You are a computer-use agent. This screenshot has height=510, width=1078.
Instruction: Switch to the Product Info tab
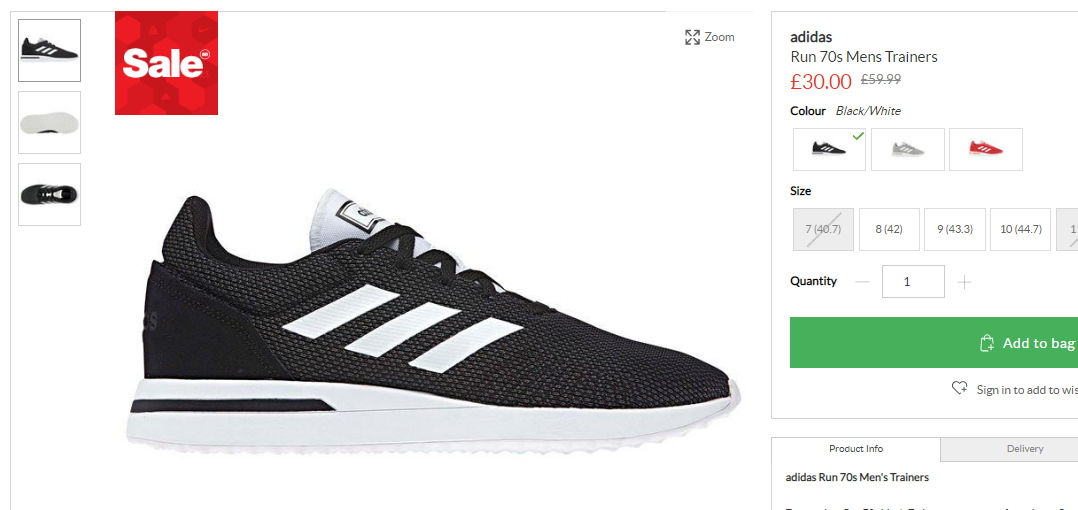pos(856,449)
